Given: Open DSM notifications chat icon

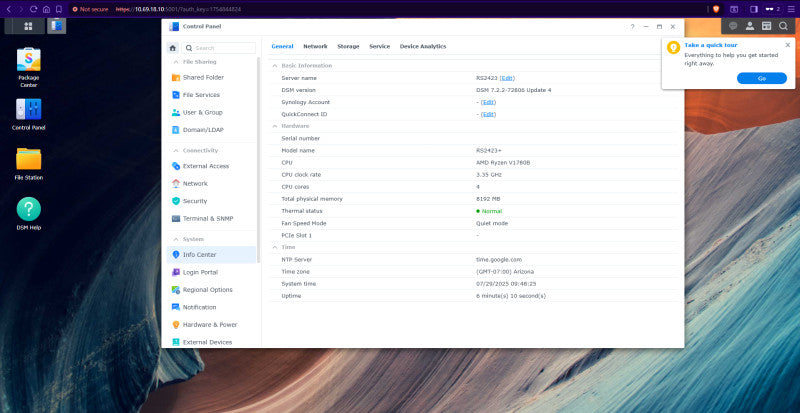Looking at the screenshot, I should [x=733, y=26].
